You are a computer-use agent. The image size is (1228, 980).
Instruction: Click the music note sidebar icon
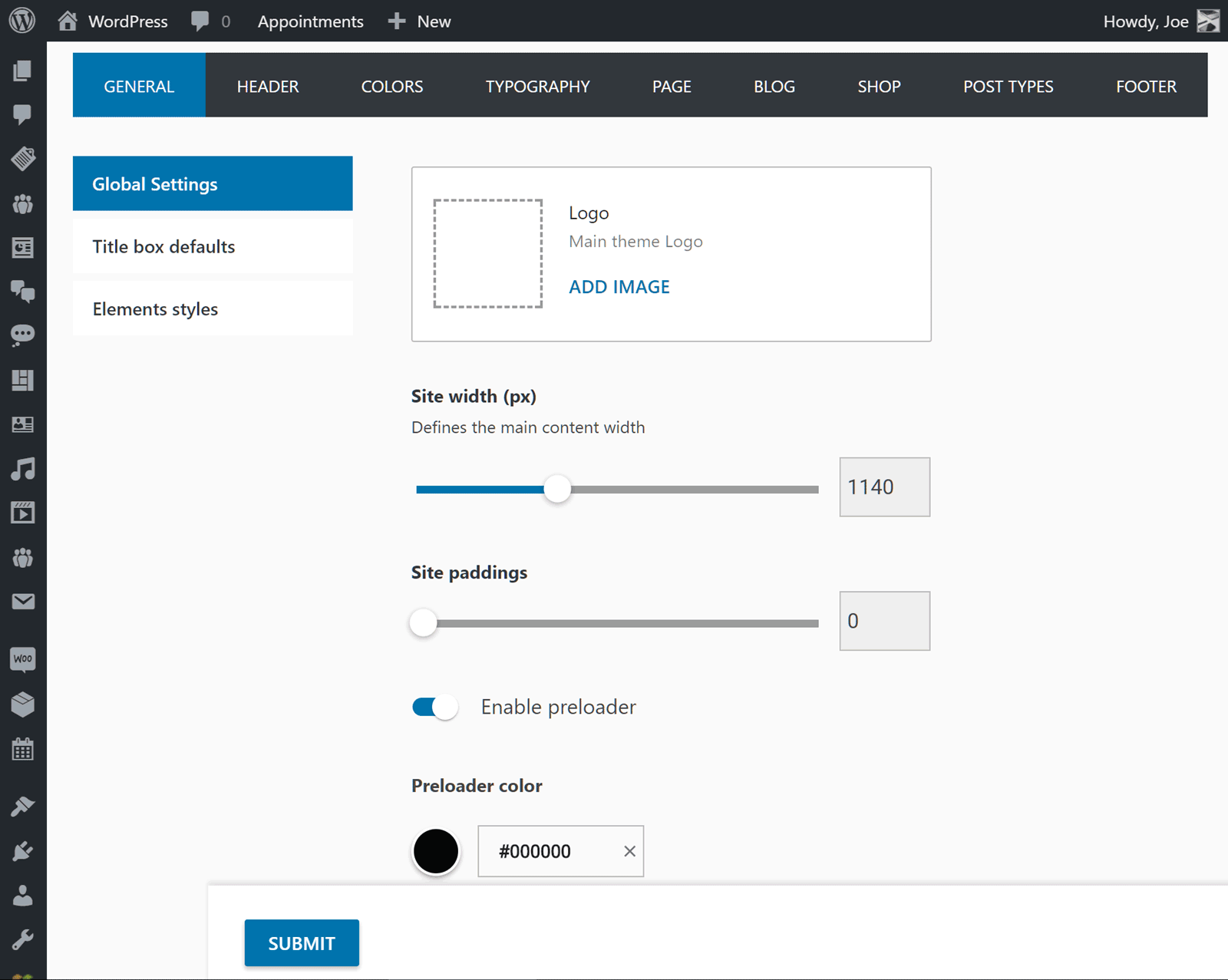coord(23,469)
